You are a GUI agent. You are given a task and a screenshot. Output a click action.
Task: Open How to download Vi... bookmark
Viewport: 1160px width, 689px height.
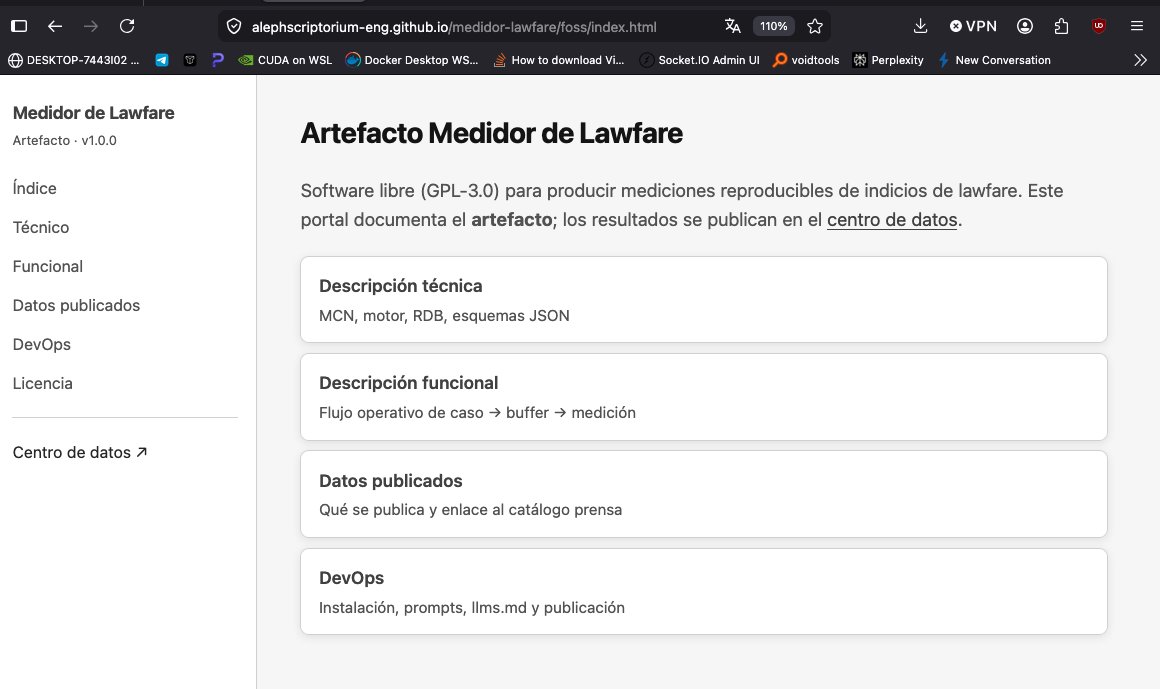click(559, 60)
